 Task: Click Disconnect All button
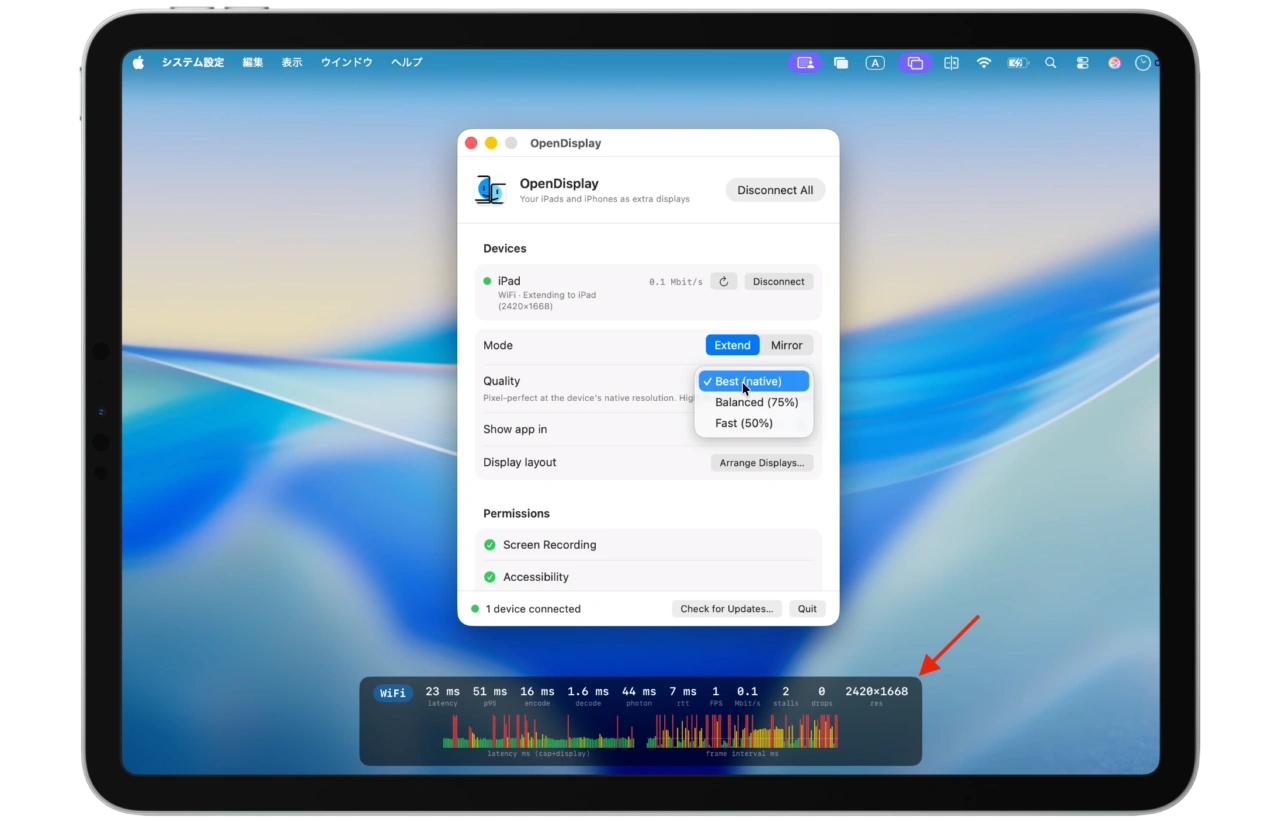click(775, 190)
